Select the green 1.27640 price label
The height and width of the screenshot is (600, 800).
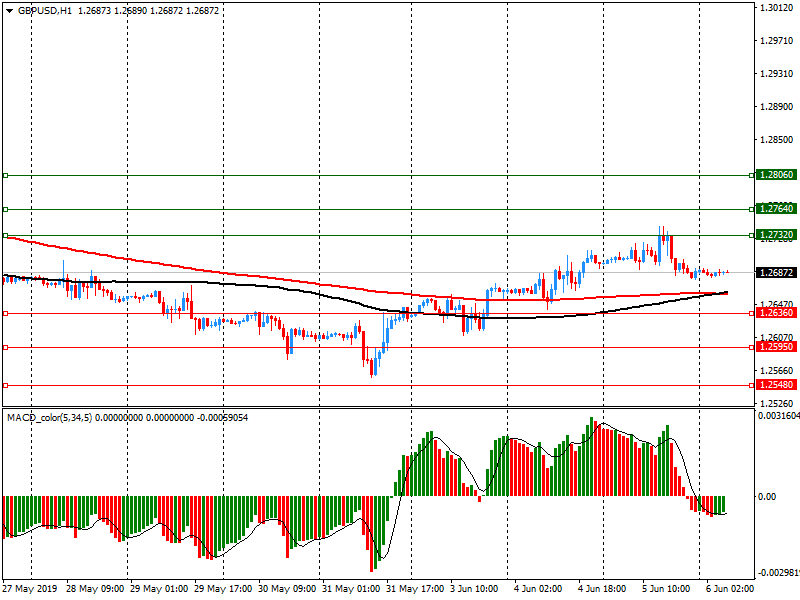[x=776, y=209]
